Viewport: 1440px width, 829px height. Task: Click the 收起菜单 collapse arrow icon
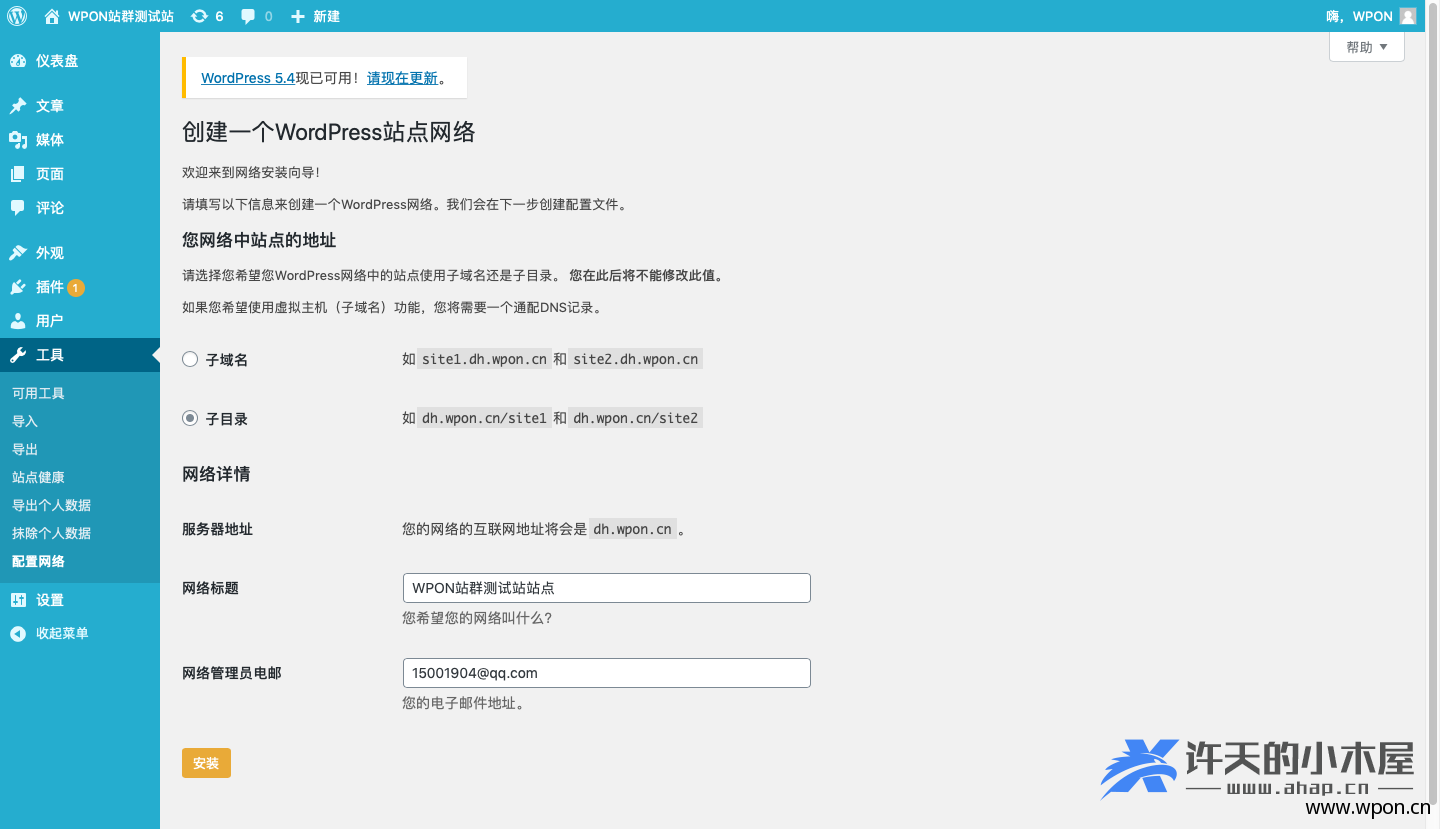point(18,634)
